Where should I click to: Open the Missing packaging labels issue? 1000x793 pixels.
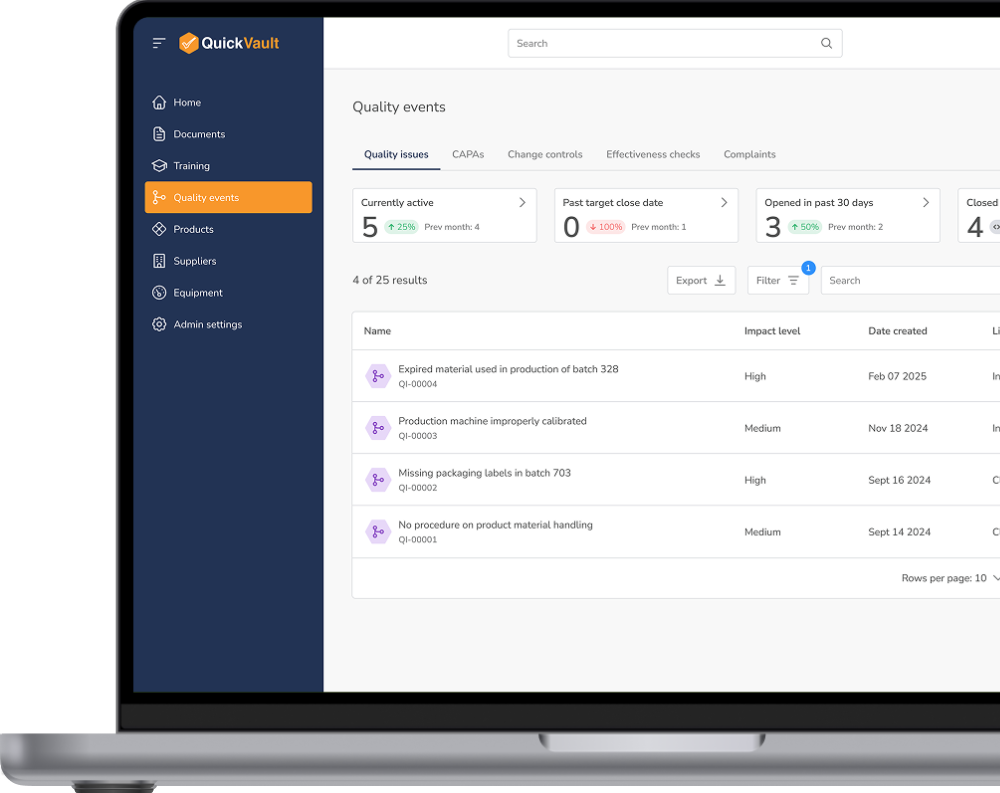[x=484, y=473]
